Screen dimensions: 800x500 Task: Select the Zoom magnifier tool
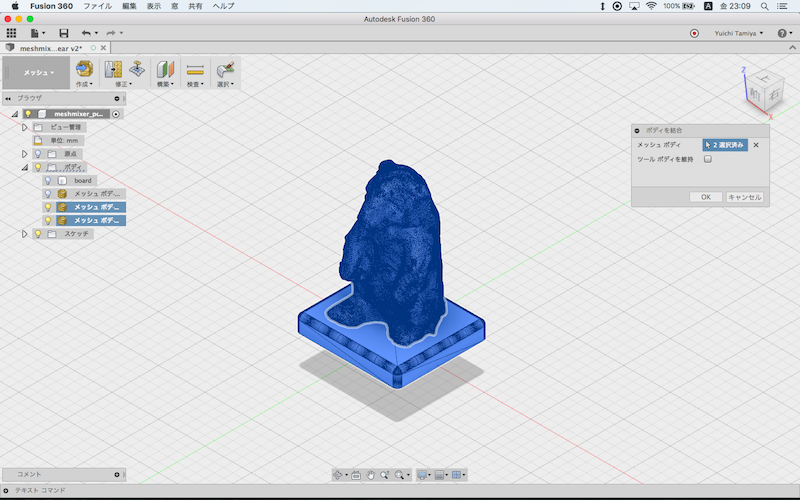(385, 475)
